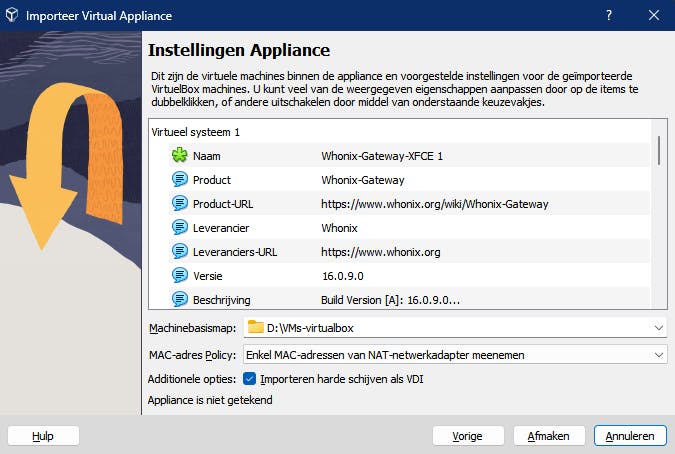
Task: Cancel the import with Annuleren
Action: point(630,436)
